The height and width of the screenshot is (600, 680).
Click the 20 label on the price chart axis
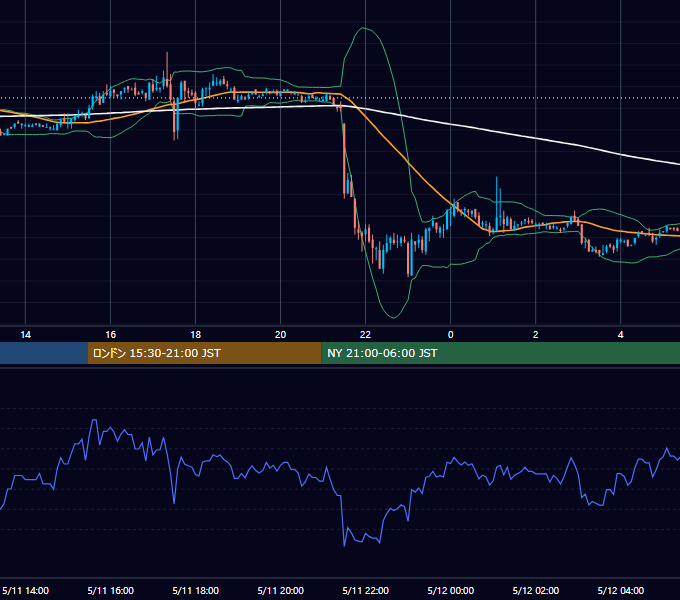281,335
